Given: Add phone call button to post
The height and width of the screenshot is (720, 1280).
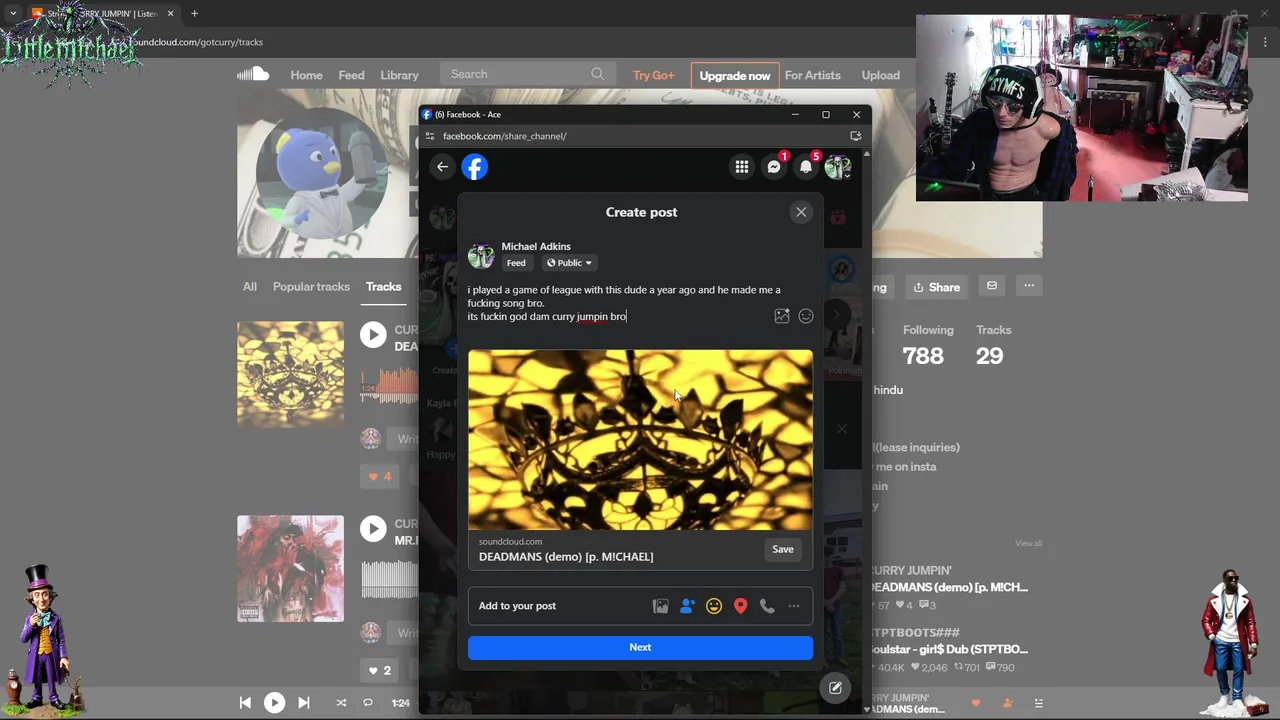Looking at the screenshot, I should click(767, 606).
